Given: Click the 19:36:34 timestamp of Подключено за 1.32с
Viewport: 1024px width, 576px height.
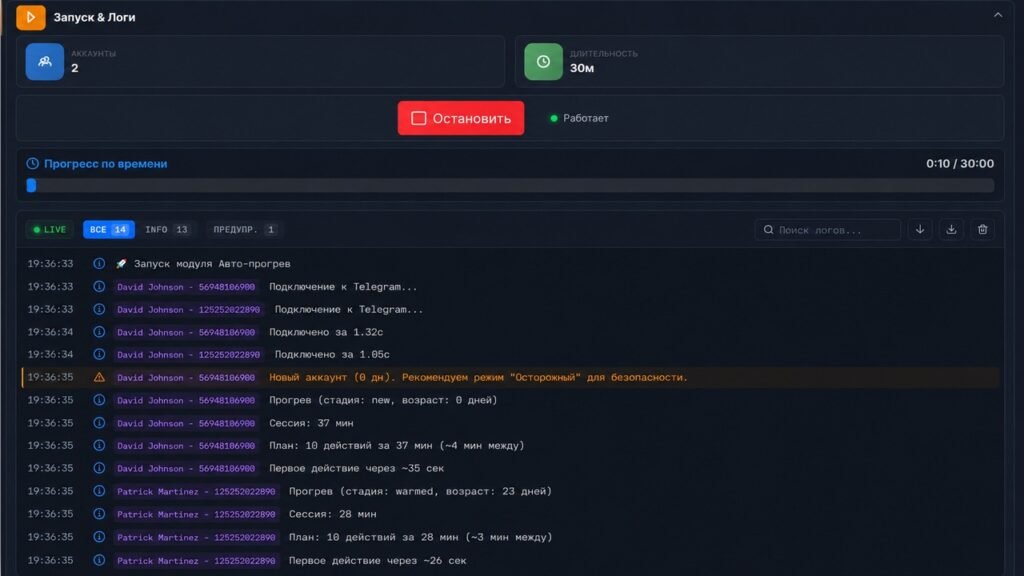Looking at the screenshot, I should (50, 332).
